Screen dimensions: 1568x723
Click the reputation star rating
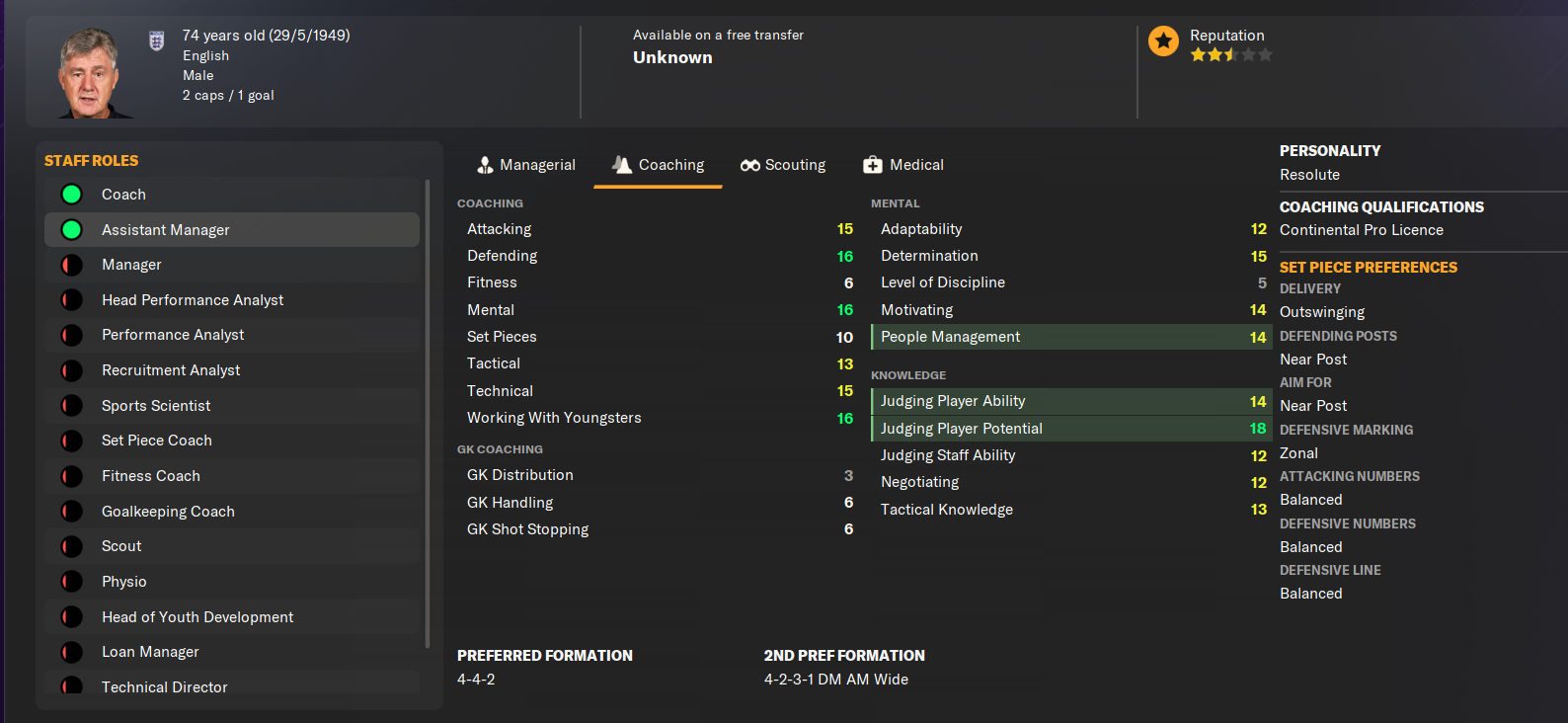1230,55
